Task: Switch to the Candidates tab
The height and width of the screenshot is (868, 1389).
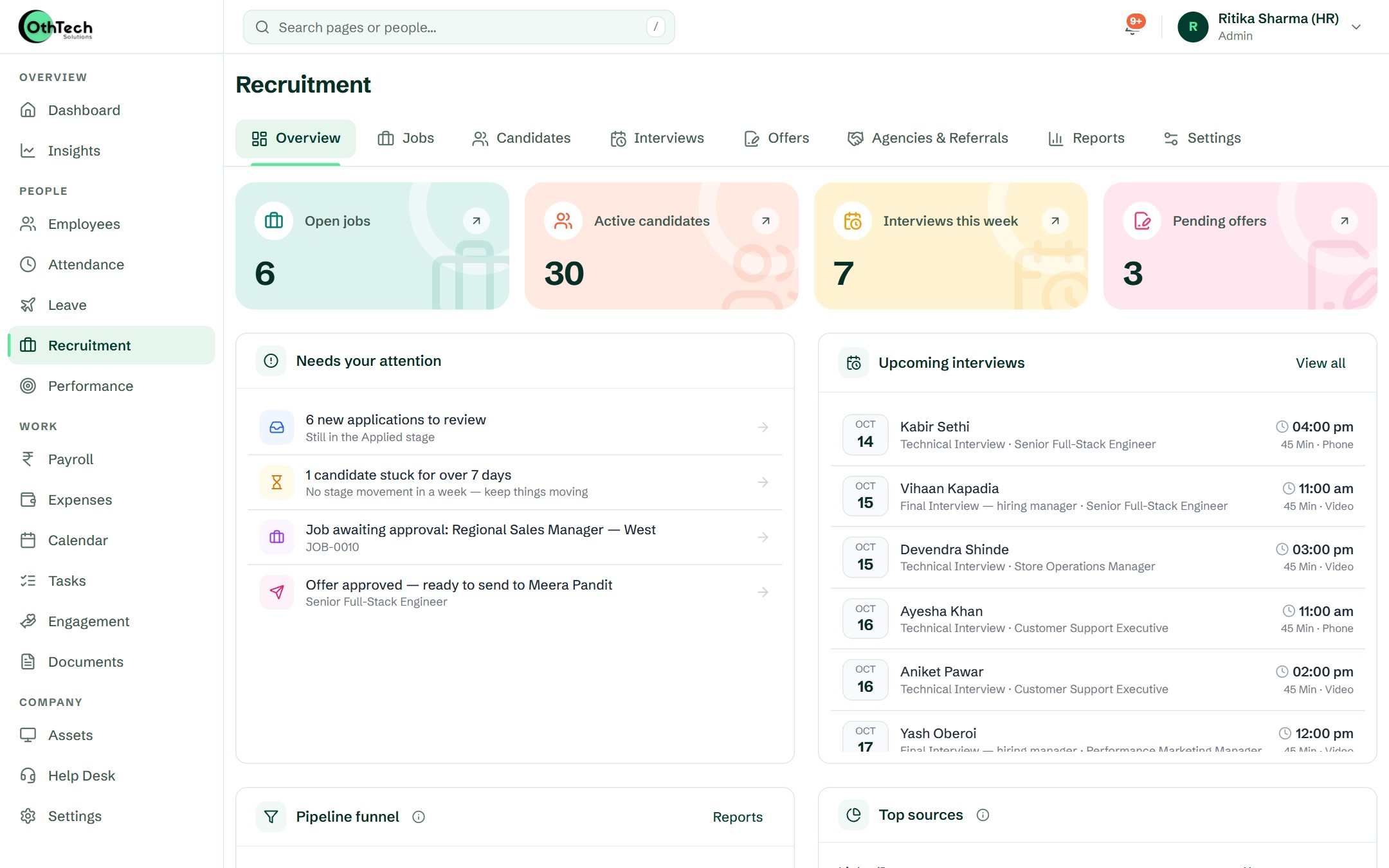Action: point(521,138)
